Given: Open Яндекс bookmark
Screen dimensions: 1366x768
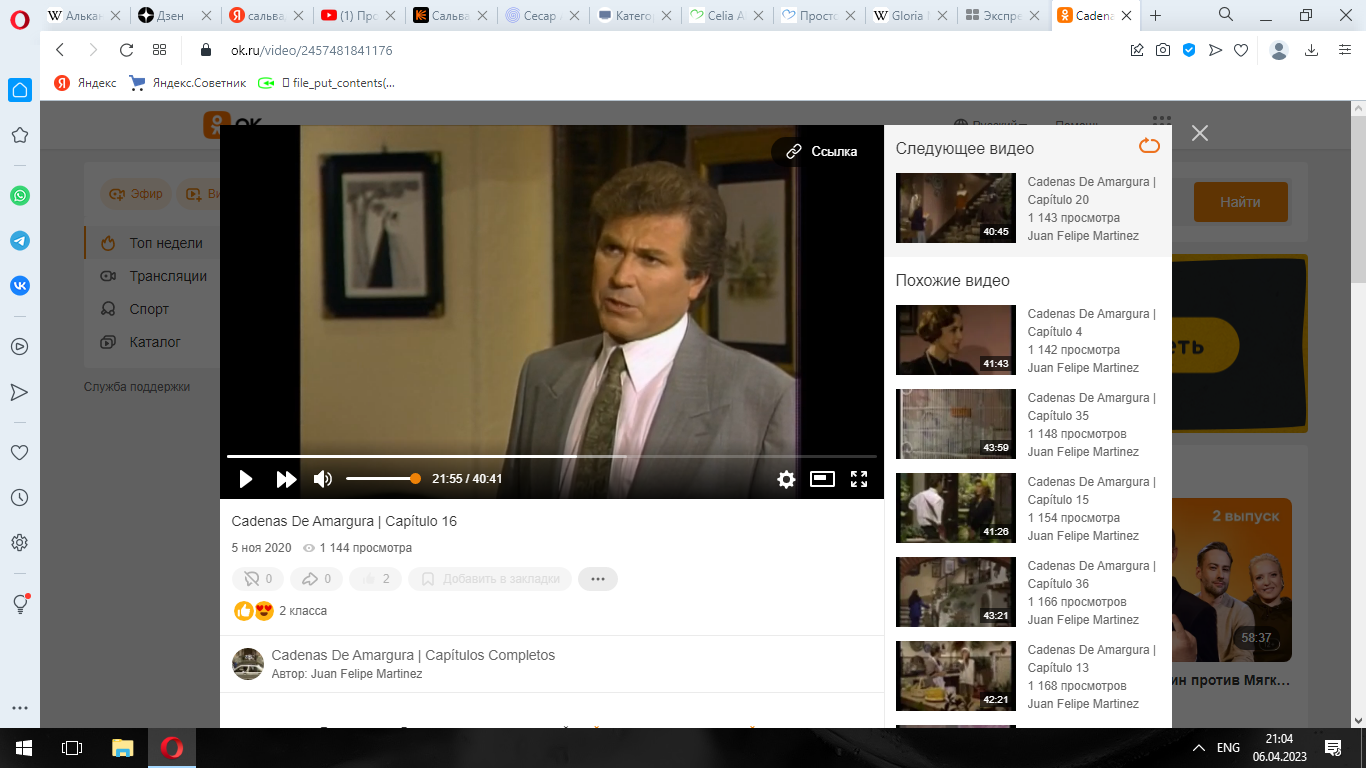Looking at the screenshot, I should [x=86, y=83].
